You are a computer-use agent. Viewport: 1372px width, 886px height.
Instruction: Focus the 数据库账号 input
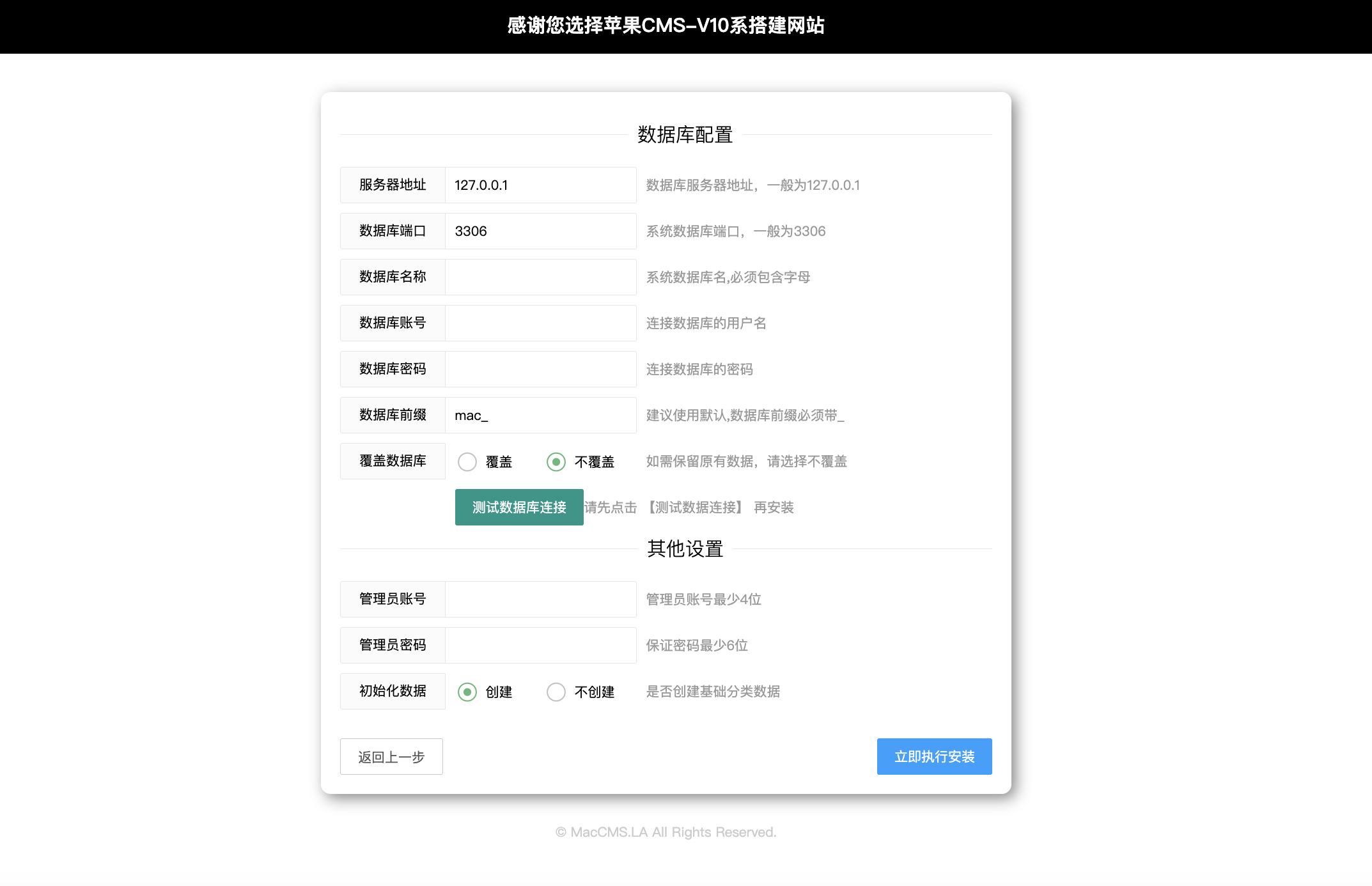coord(540,323)
